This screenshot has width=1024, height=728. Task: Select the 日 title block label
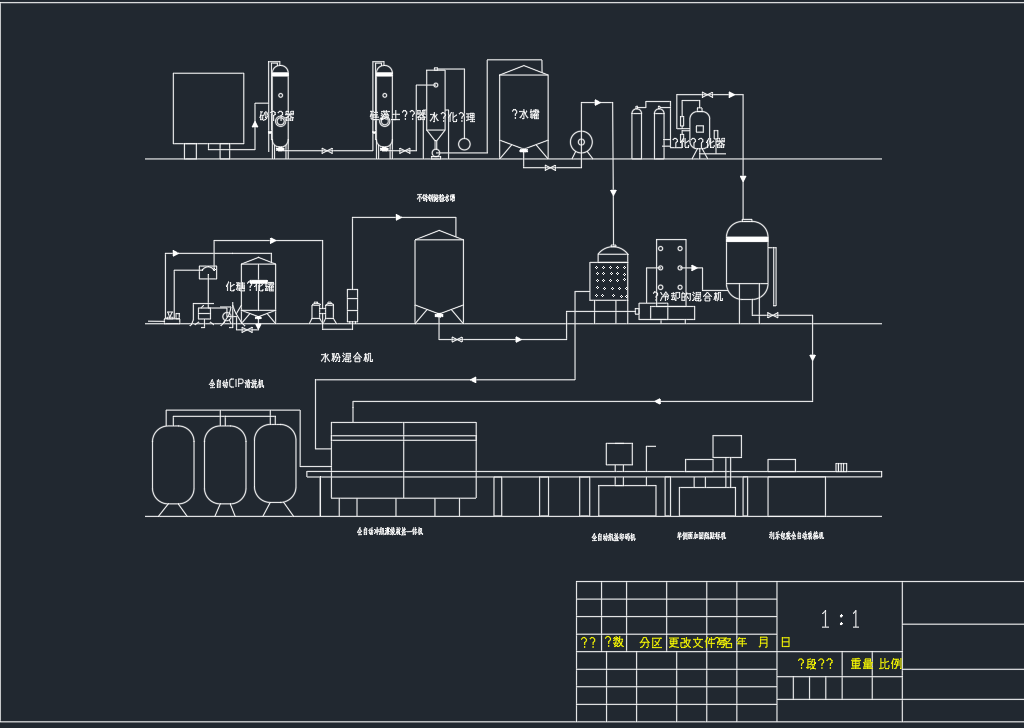pyautogui.click(x=786, y=642)
